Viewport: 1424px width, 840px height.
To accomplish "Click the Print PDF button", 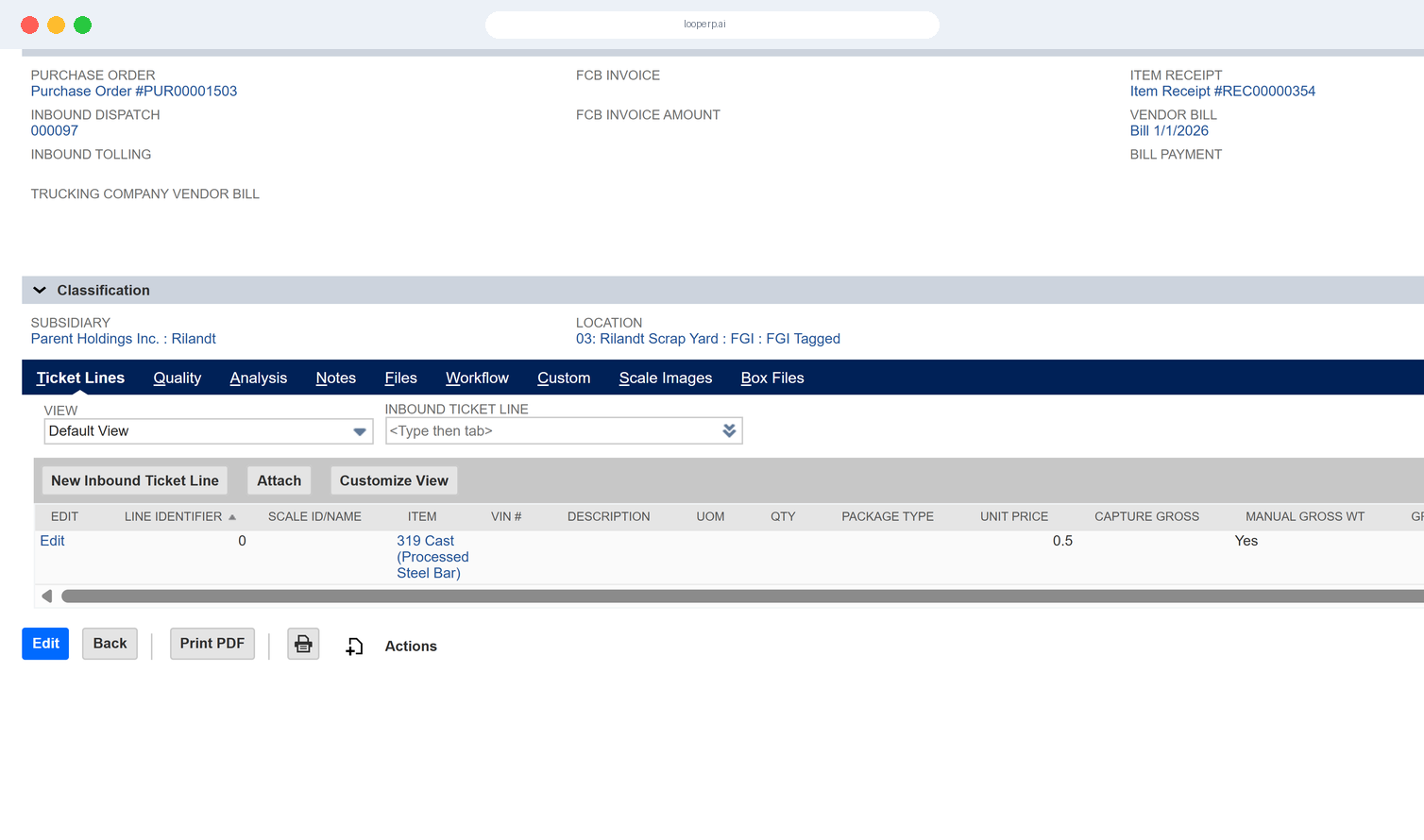I will 212,644.
